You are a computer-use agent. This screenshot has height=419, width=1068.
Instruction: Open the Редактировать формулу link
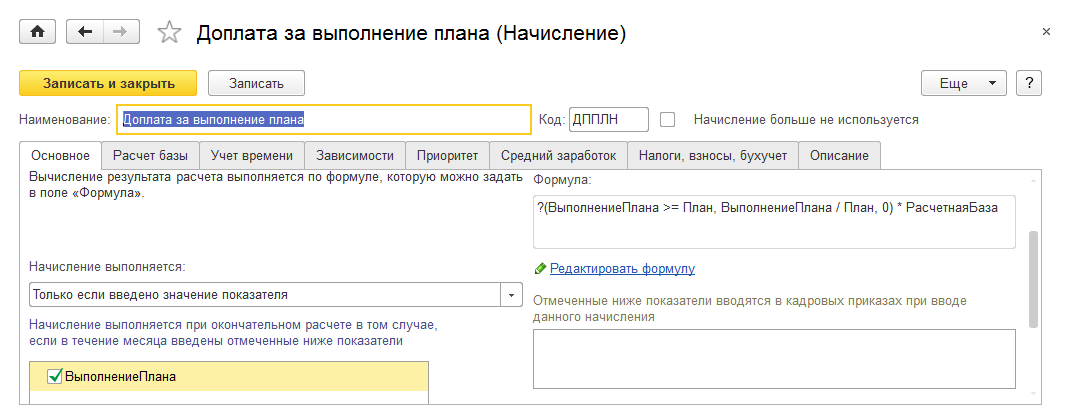pyautogui.click(x=622, y=269)
